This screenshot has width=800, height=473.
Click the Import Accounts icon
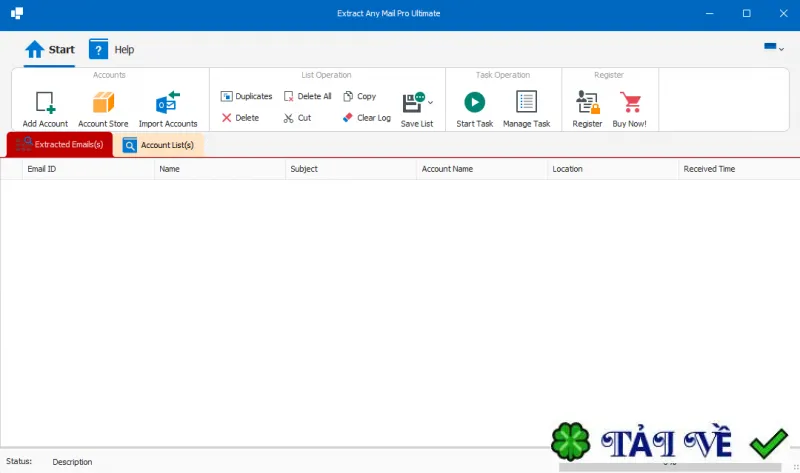coord(168,102)
